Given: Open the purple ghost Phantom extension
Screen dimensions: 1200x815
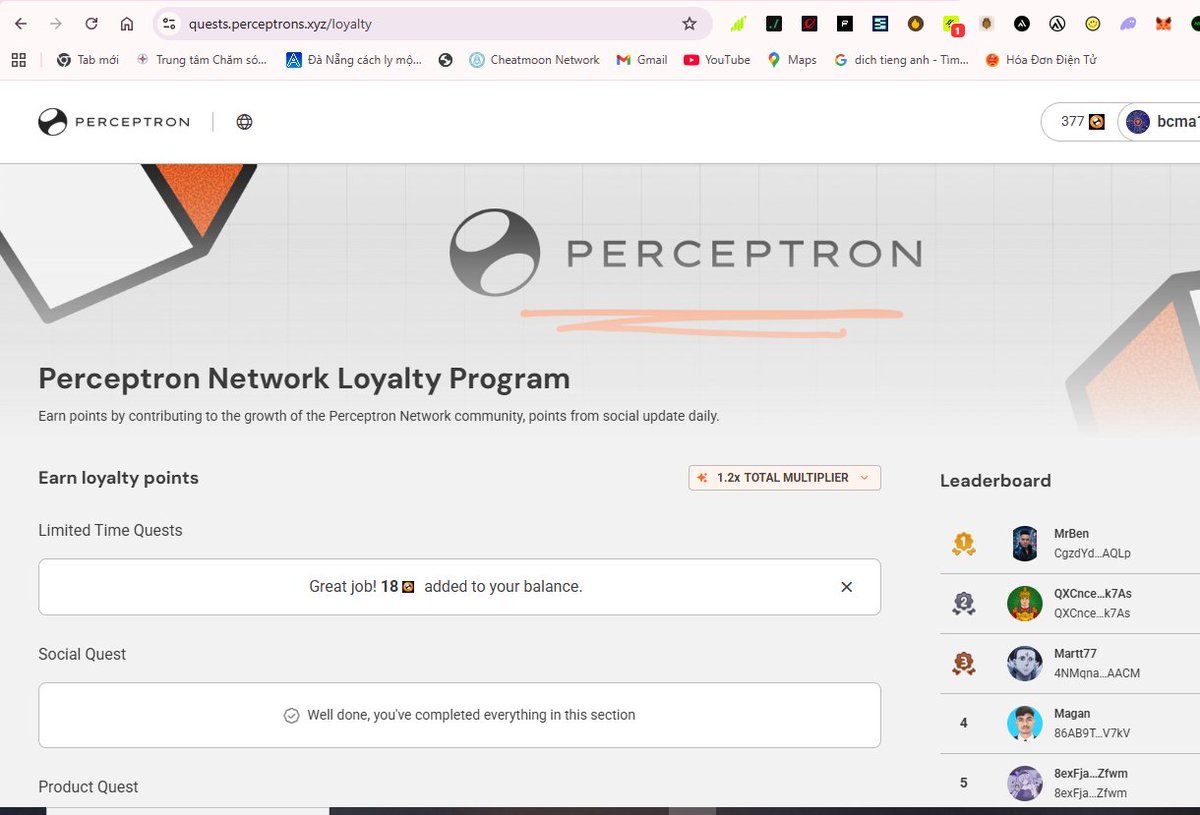Looking at the screenshot, I should (x=1128, y=23).
